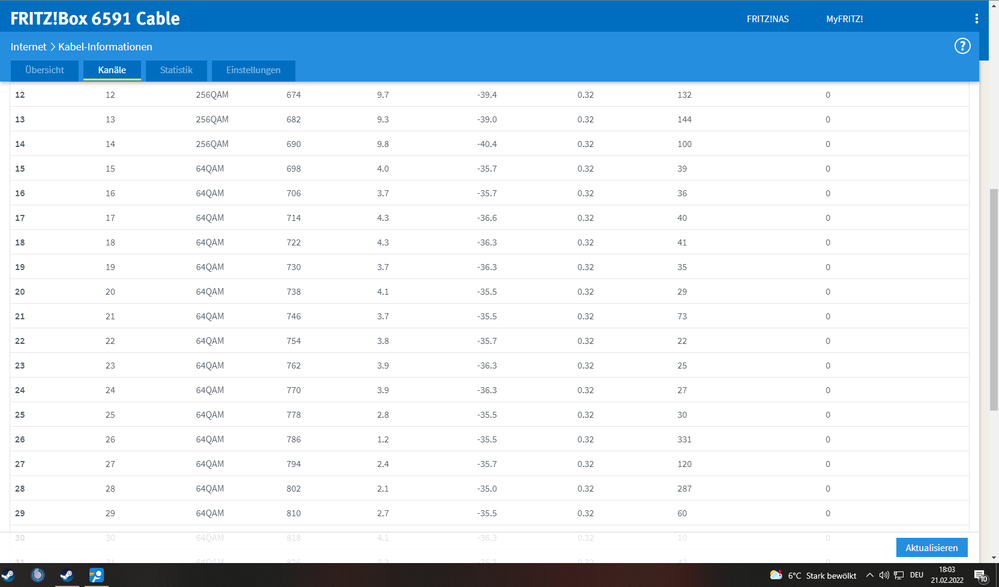This screenshot has height=587, width=999.
Task: Click the value -39.4 in channel 12 row
Action: (487, 95)
